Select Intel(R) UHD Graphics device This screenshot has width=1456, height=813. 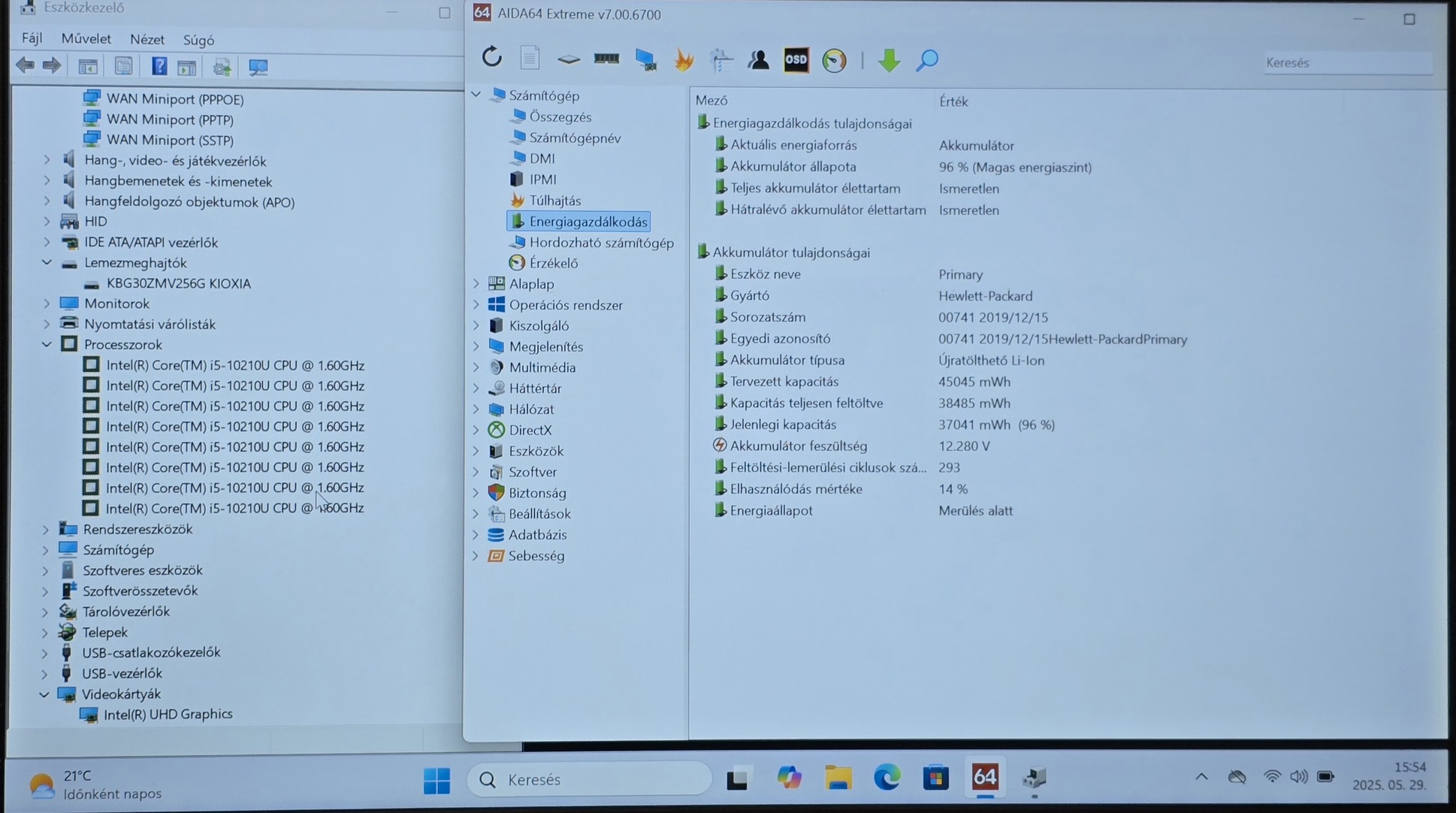[168, 714]
